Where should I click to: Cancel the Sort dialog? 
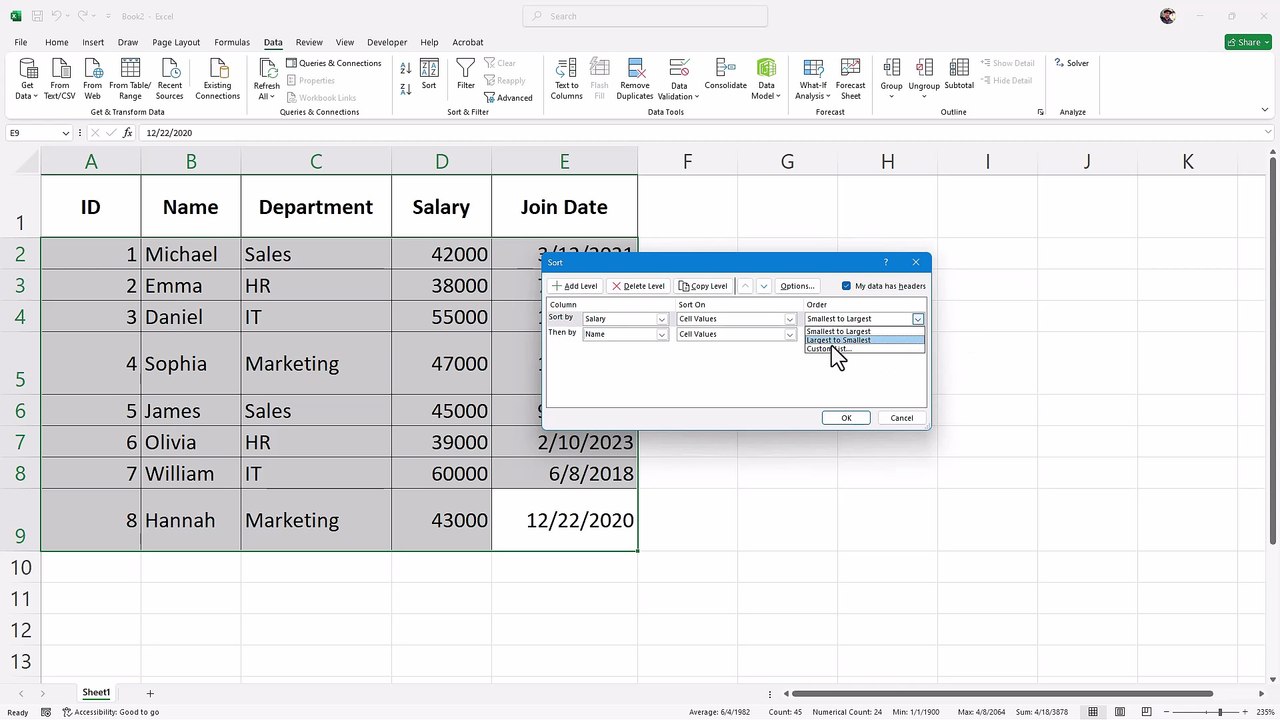coord(902,418)
